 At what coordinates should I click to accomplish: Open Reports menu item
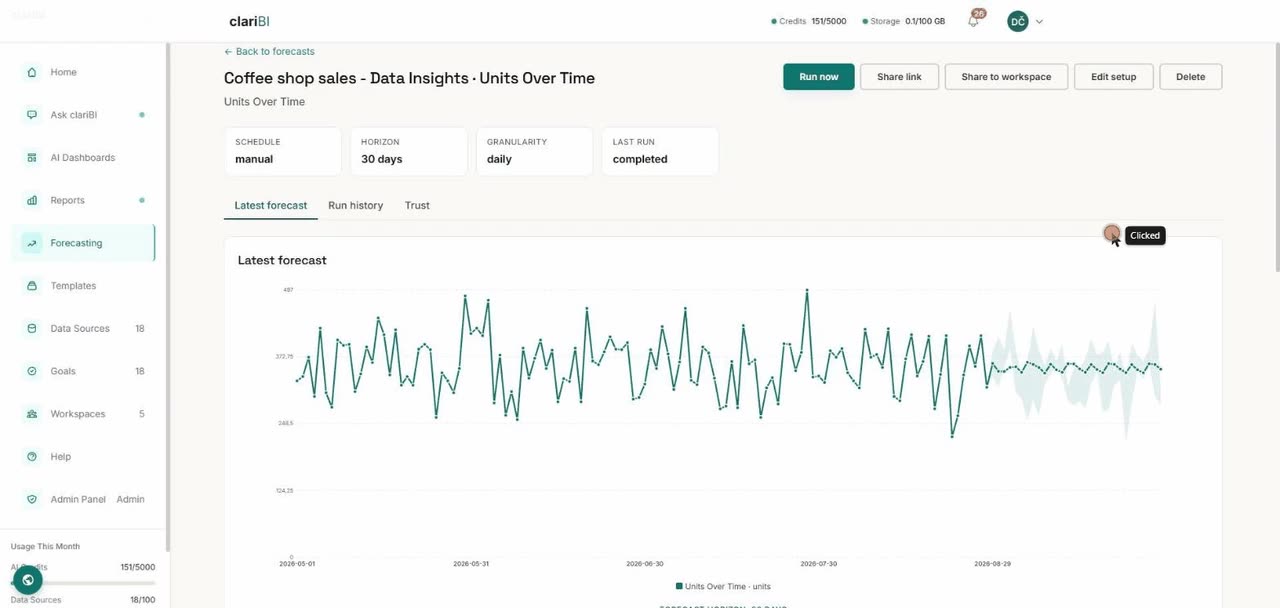pos(84,200)
